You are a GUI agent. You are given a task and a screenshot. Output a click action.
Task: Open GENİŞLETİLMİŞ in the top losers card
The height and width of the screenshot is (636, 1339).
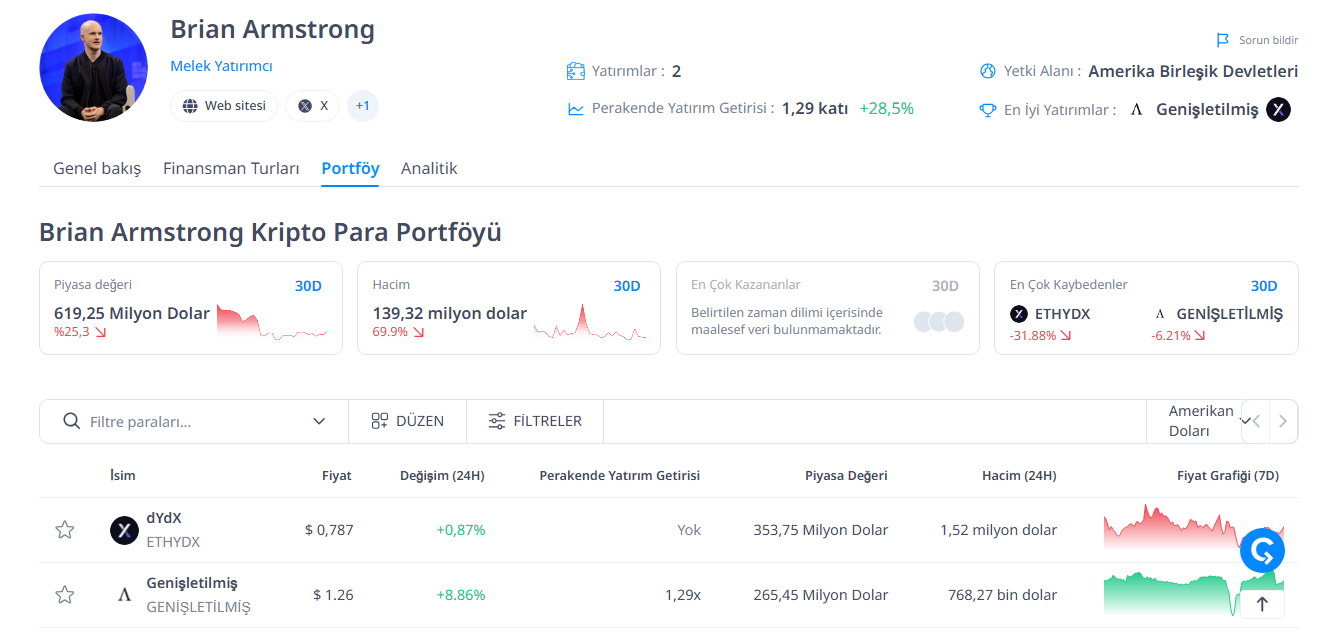(1229, 314)
